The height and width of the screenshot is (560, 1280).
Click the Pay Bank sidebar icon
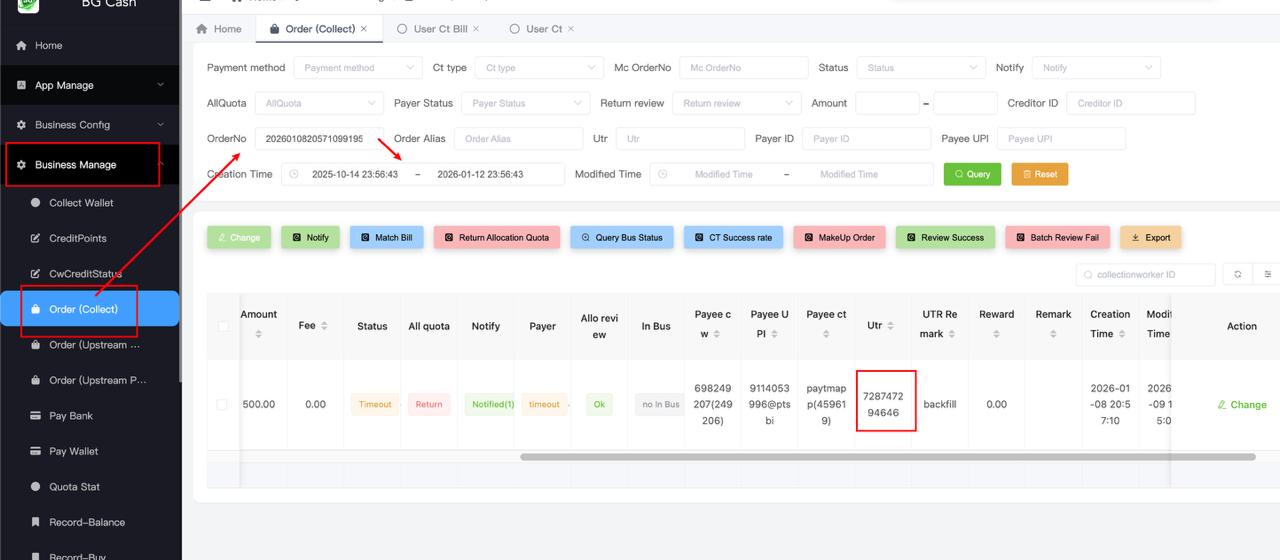click(x=36, y=416)
